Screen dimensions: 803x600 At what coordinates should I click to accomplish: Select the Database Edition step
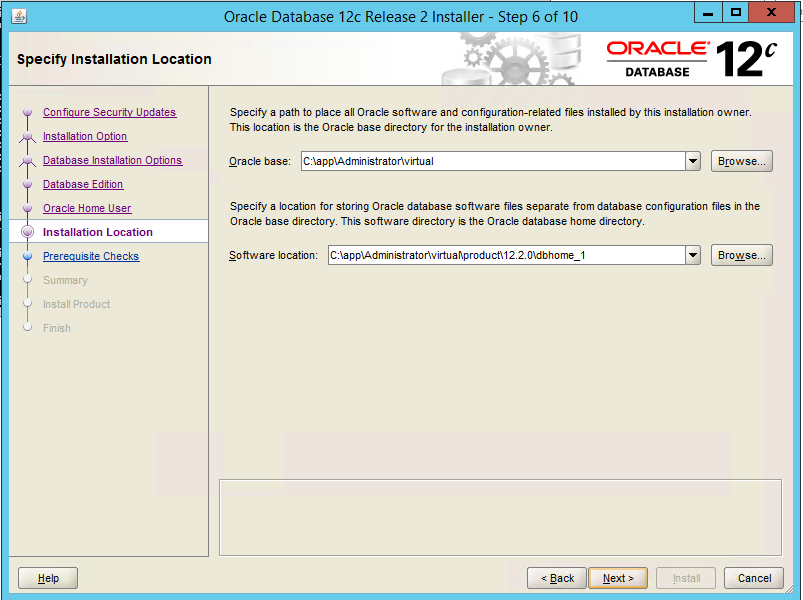click(x=83, y=185)
